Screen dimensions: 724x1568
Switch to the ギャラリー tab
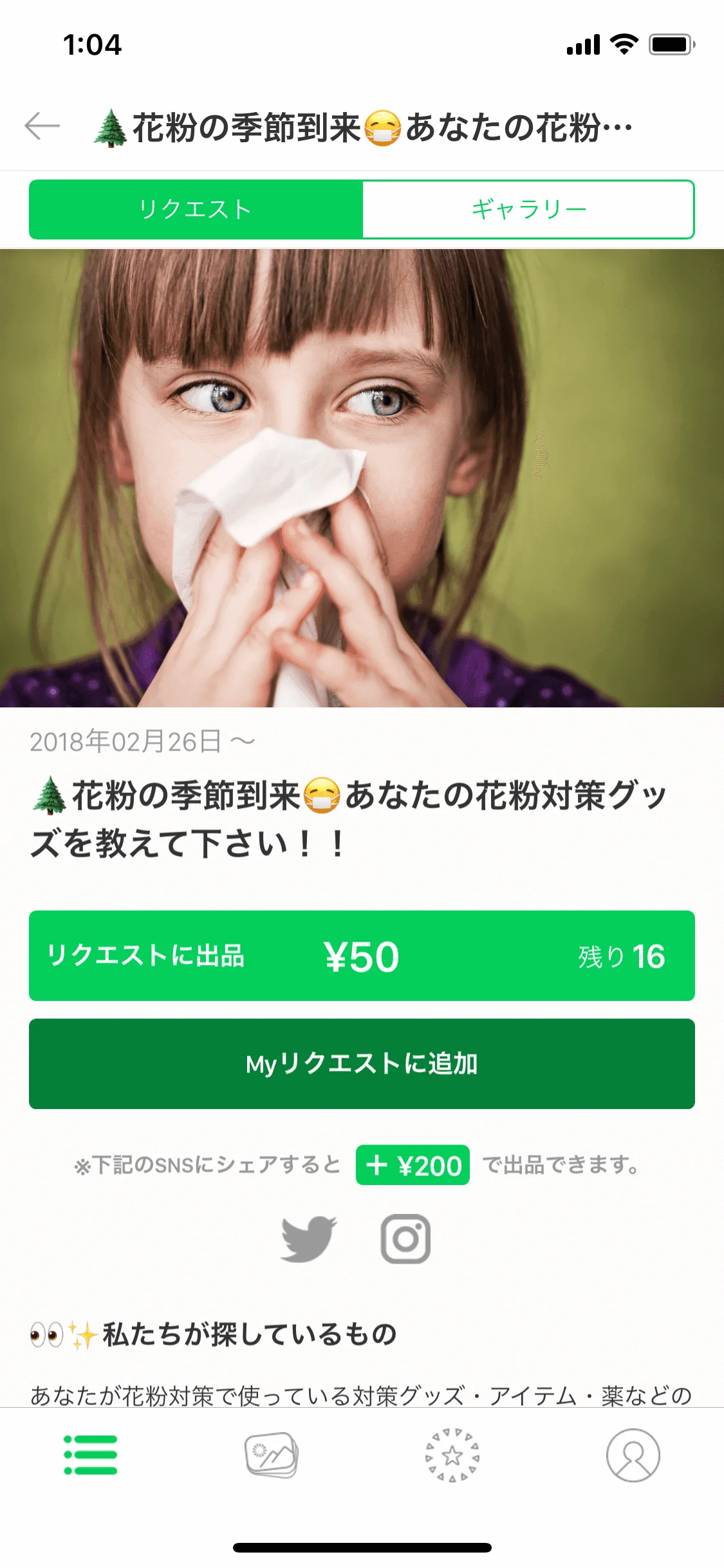[x=528, y=209]
